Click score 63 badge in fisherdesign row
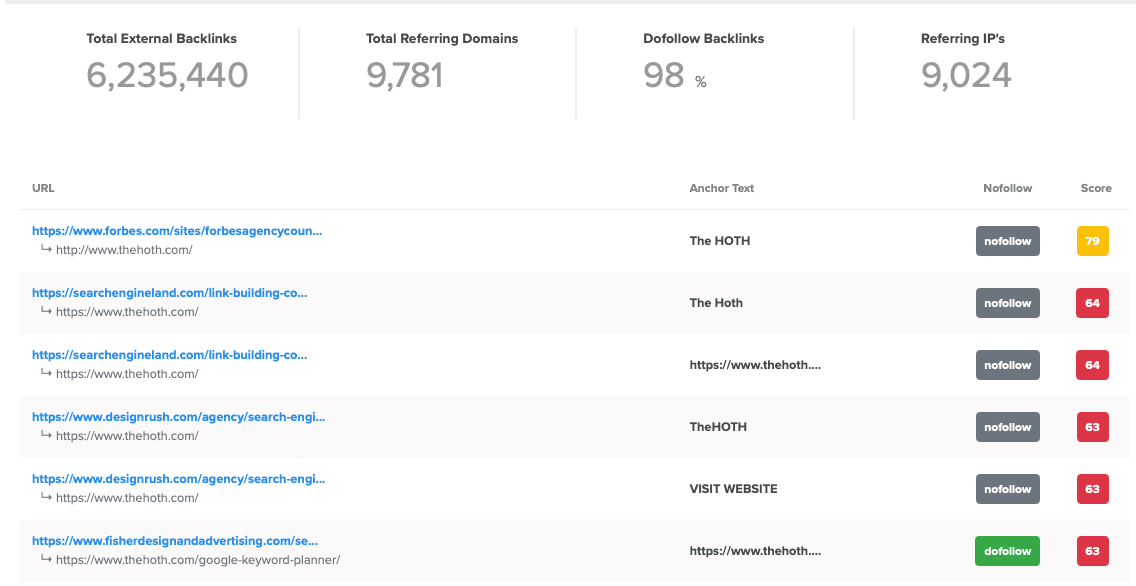Image resolution: width=1136 pixels, height=586 pixels. tap(1092, 551)
